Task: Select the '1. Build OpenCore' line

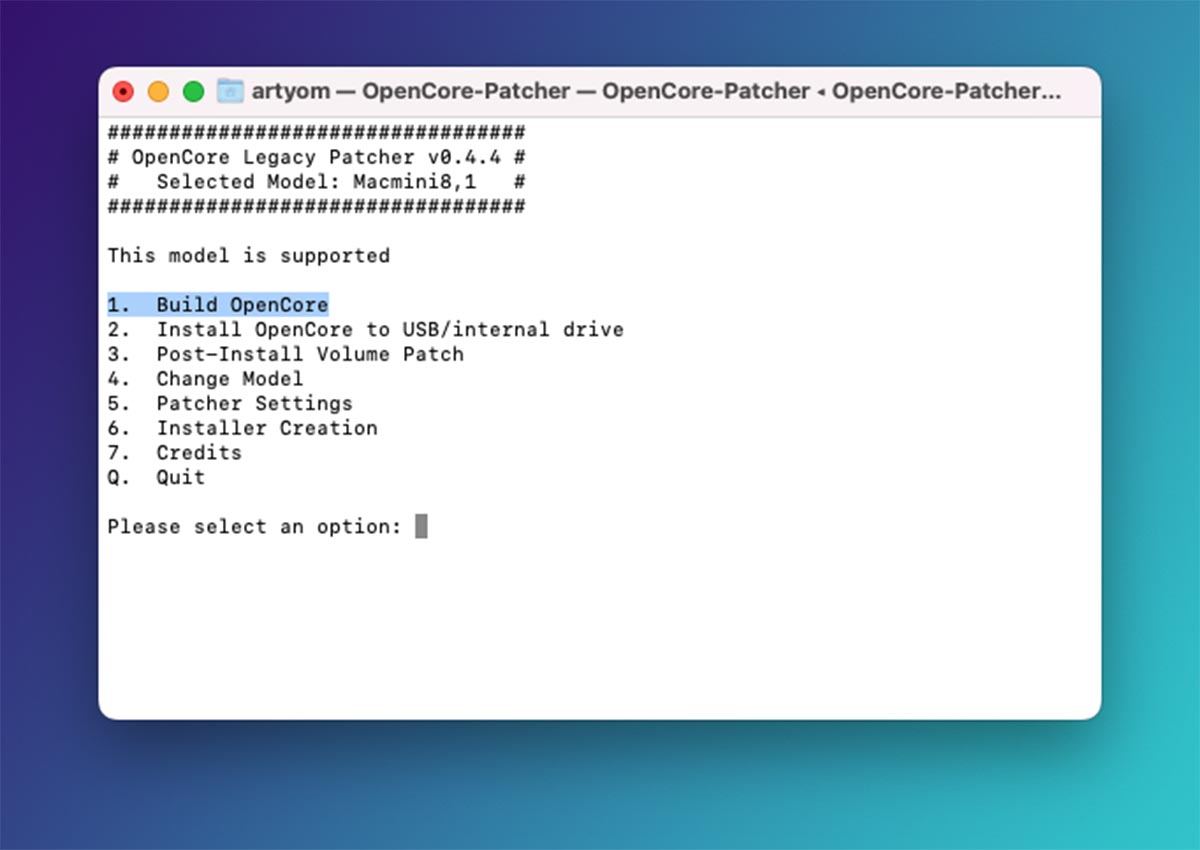Action: click(x=218, y=304)
